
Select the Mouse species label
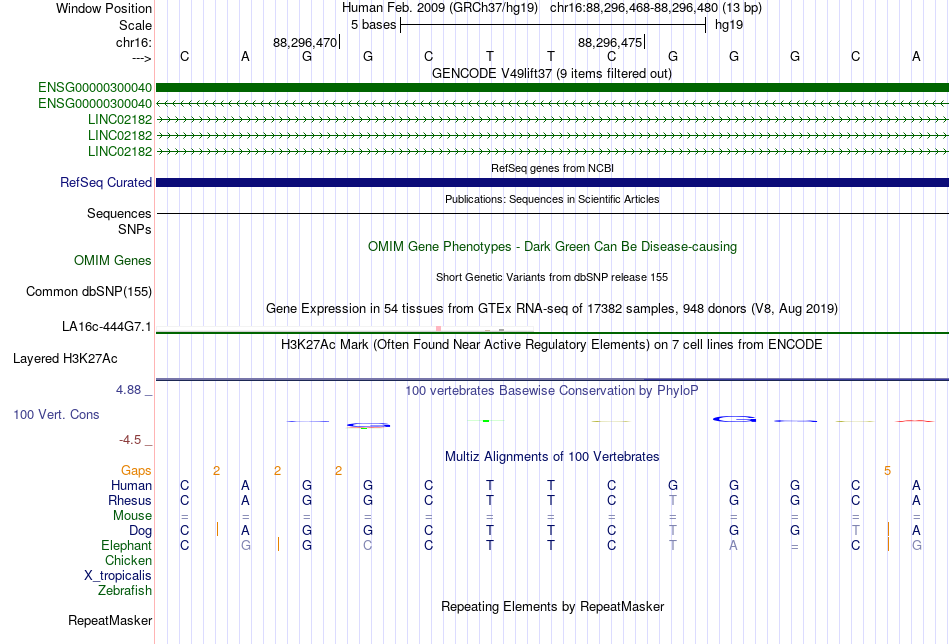132,516
